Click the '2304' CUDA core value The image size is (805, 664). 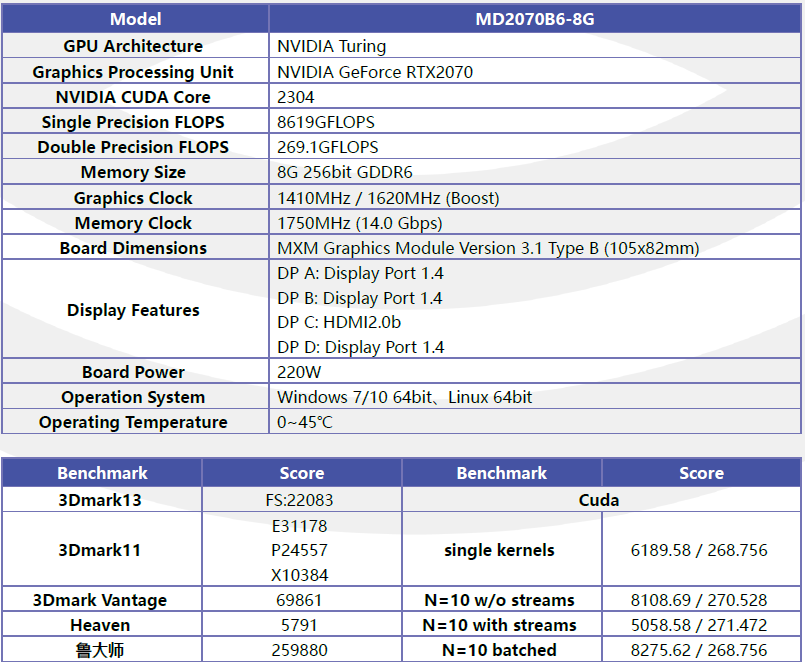(x=296, y=97)
